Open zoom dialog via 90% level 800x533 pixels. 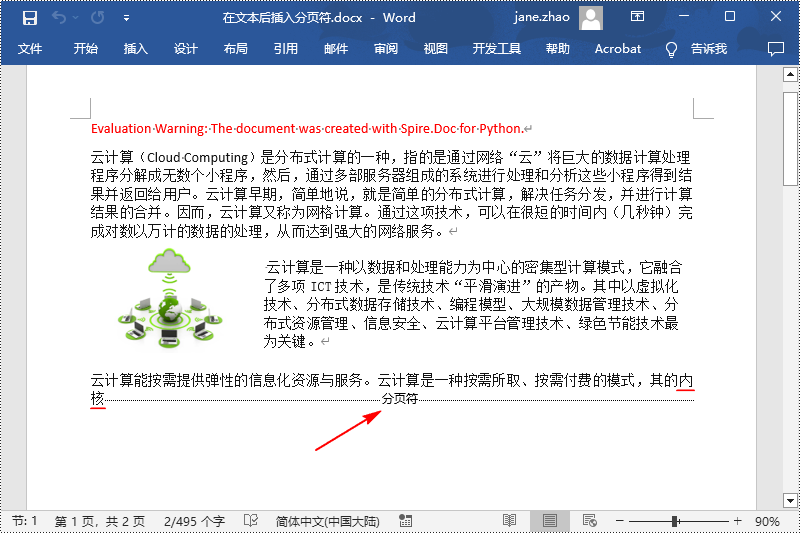coord(767,521)
